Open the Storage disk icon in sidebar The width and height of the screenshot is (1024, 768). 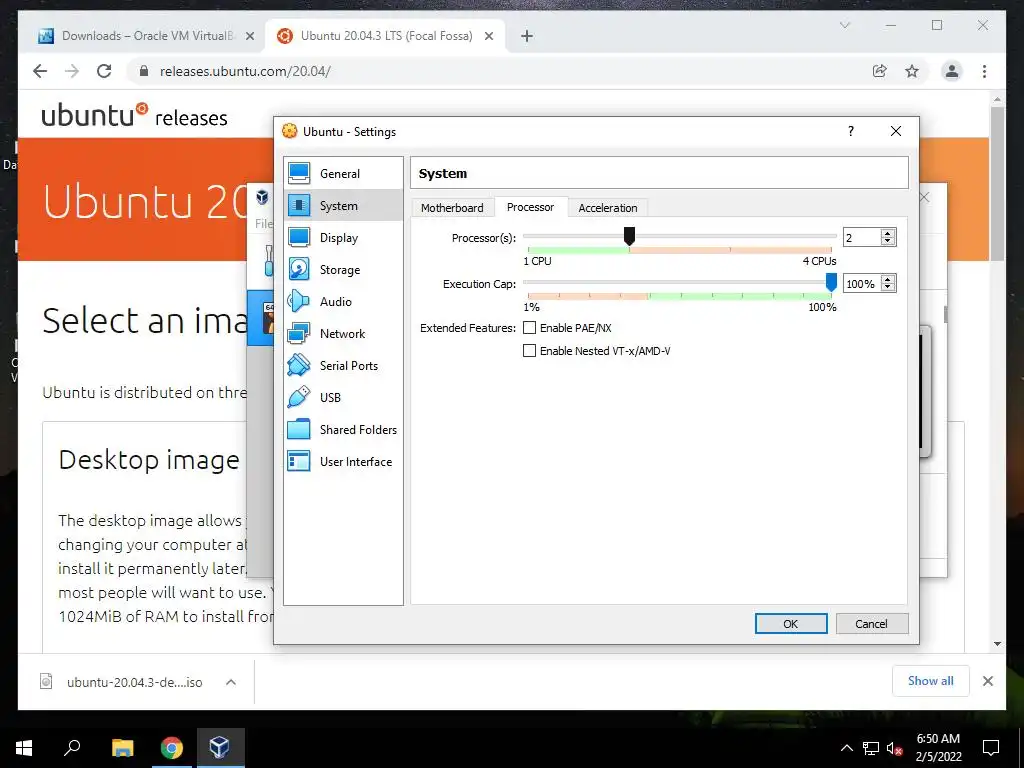[299, 269]
